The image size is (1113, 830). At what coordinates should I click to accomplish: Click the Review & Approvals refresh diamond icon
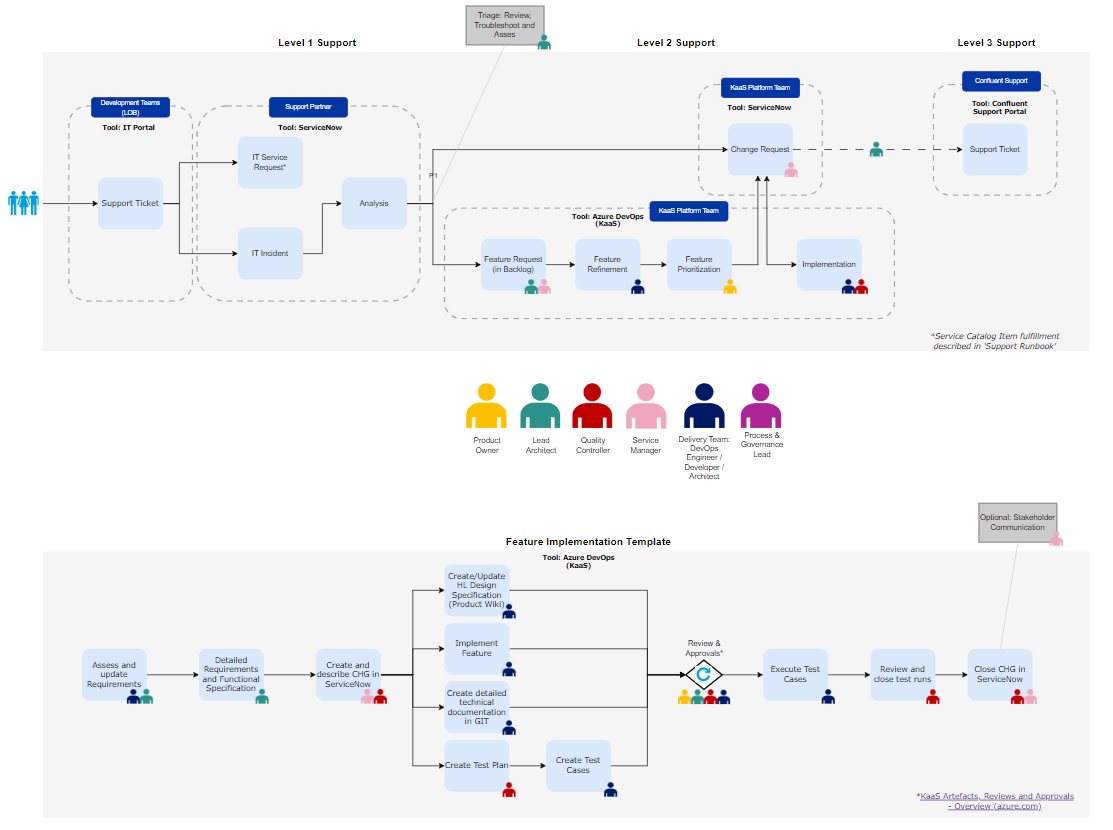(703, 674)
